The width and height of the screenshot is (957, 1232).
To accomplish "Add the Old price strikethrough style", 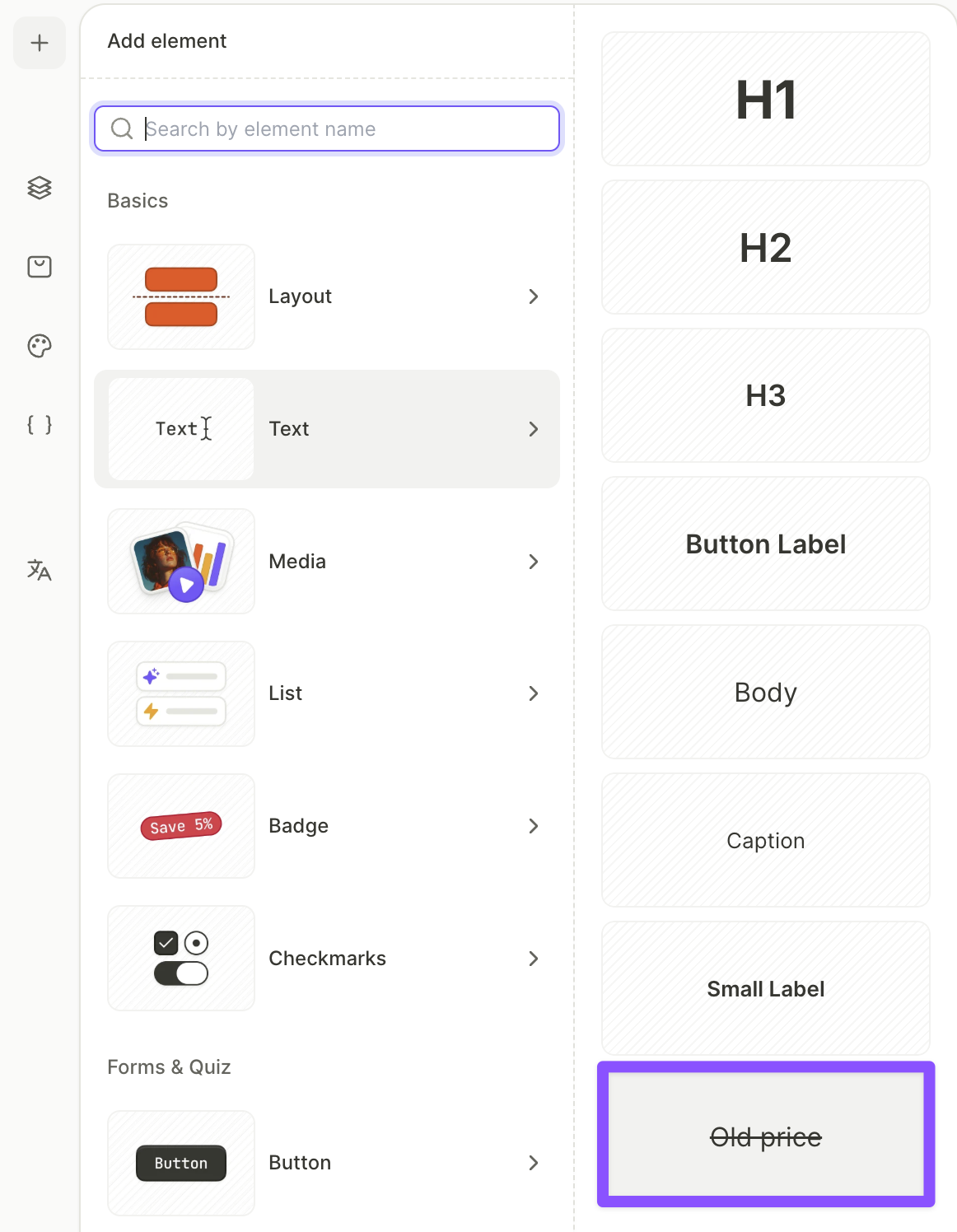I will (766, 1135).
